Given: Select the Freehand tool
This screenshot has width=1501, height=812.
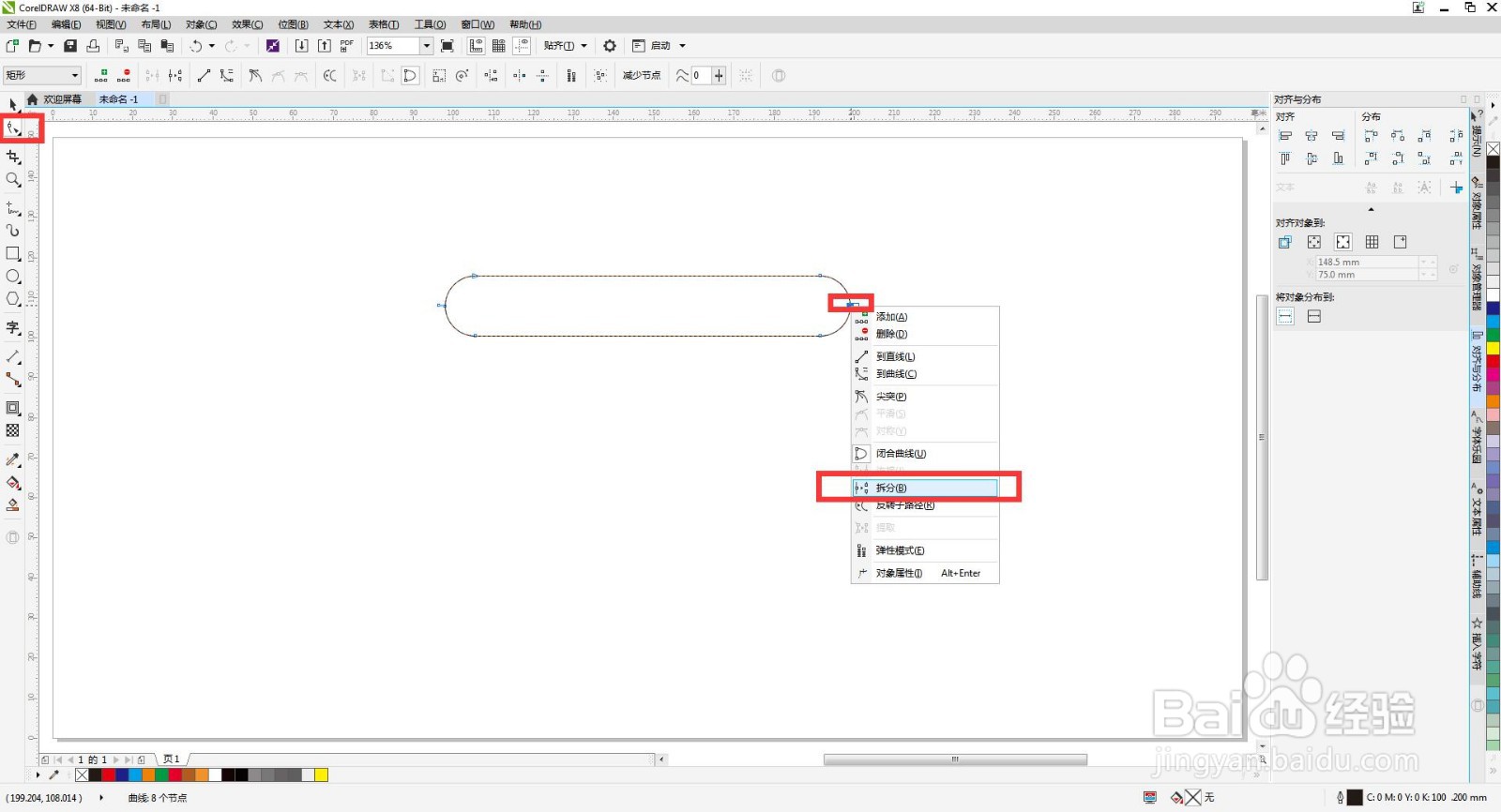Looking at the screenshot, I should [13, 208].
